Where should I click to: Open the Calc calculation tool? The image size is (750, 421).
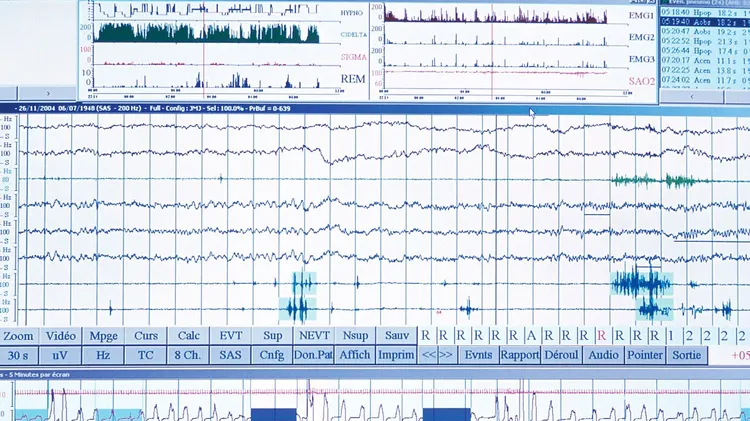coord(188,336)
